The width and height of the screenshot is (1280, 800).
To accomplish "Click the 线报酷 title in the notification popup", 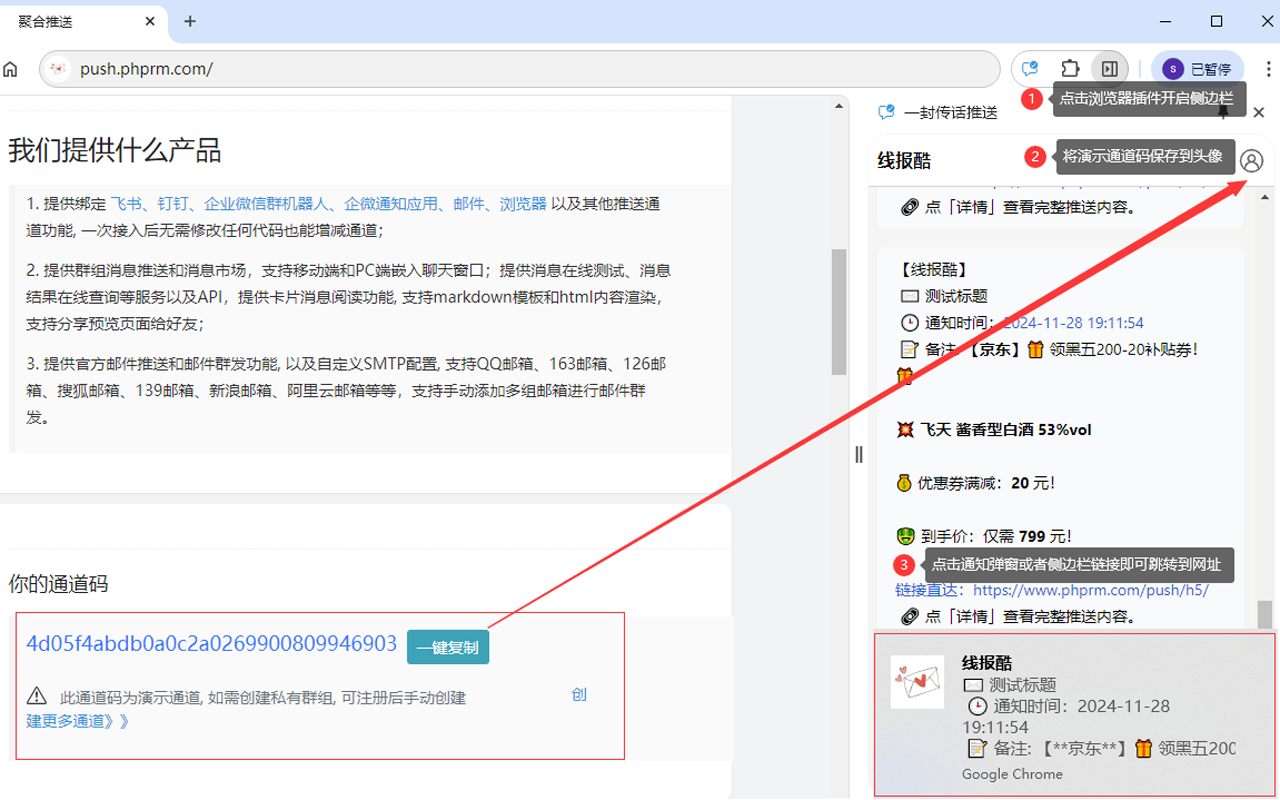I will tap(987, 663).
